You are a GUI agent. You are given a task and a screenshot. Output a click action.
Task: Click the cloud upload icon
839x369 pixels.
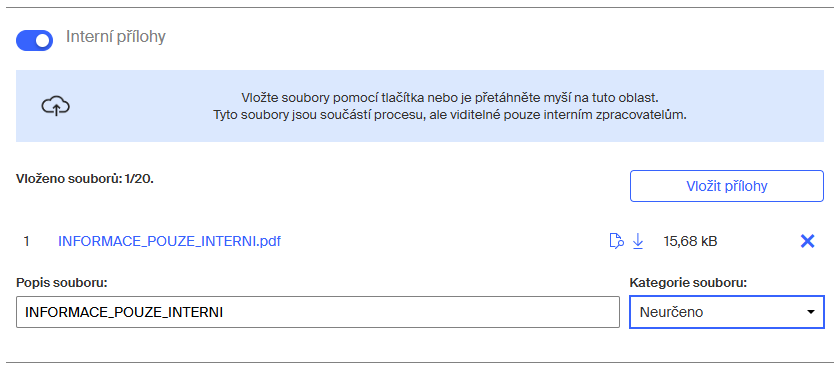click(56, 106)
